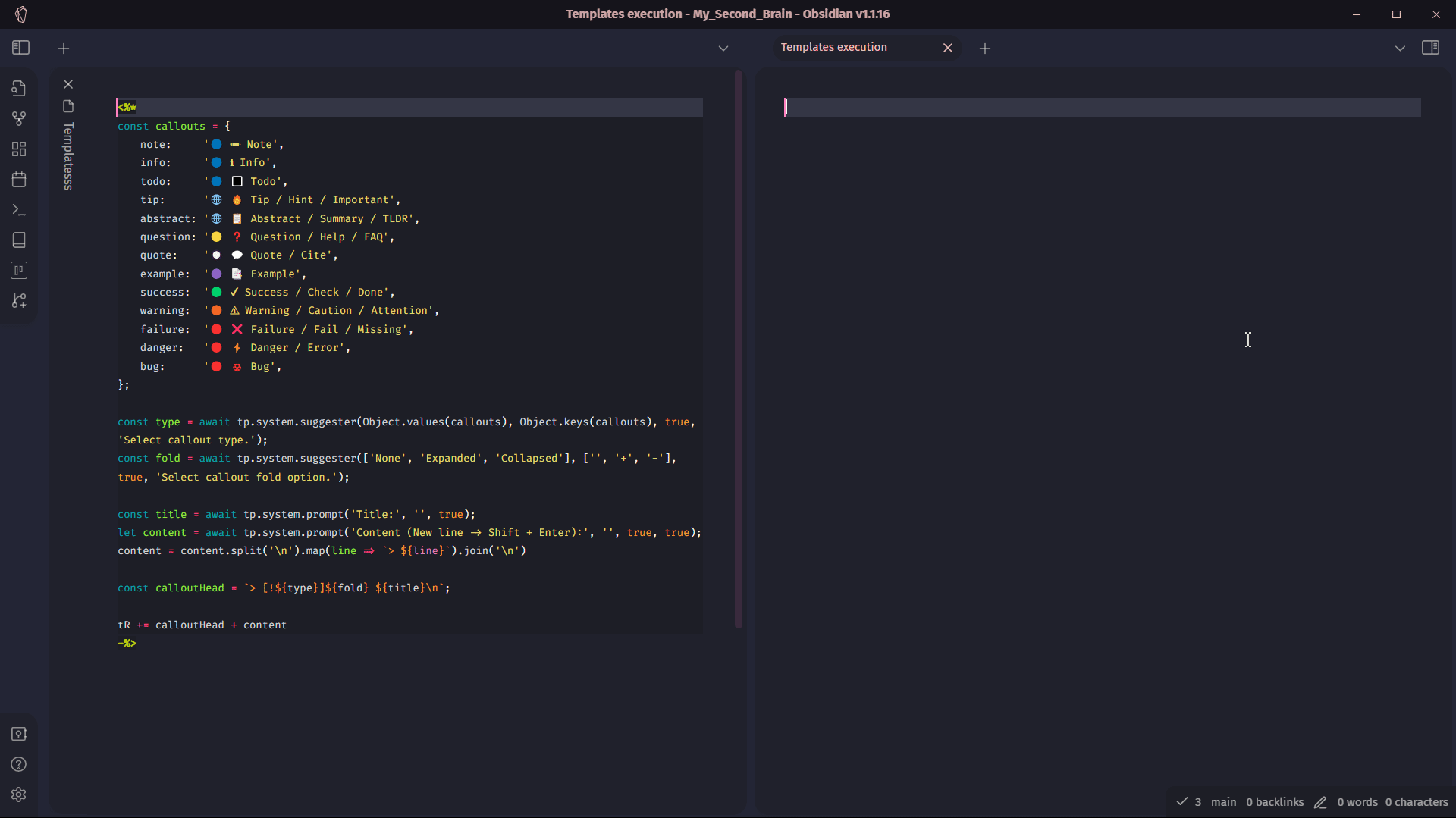Expand the left pane tab list dropdown
This screenshot has width=1456, height=818.
coord(723,49)
